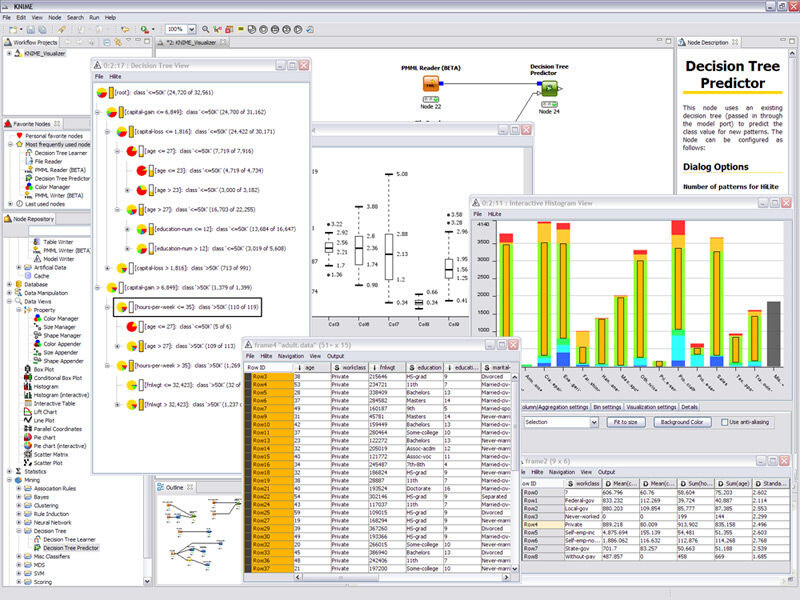The height and width of the screenshot is (600, 800).
Task: Select Parallel Coordinates node in repository
Action: click(x=58, y=429)
